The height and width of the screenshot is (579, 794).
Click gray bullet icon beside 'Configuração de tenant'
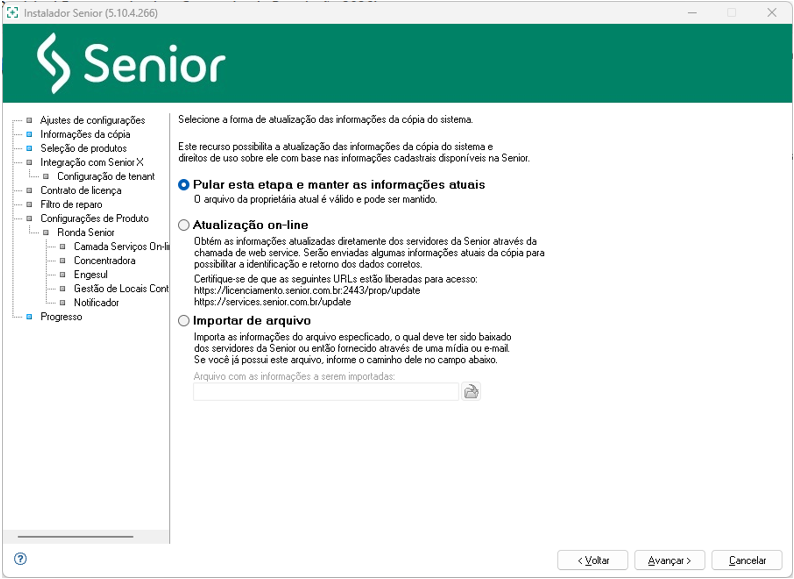pyautogui.click(x=46, y=176)
